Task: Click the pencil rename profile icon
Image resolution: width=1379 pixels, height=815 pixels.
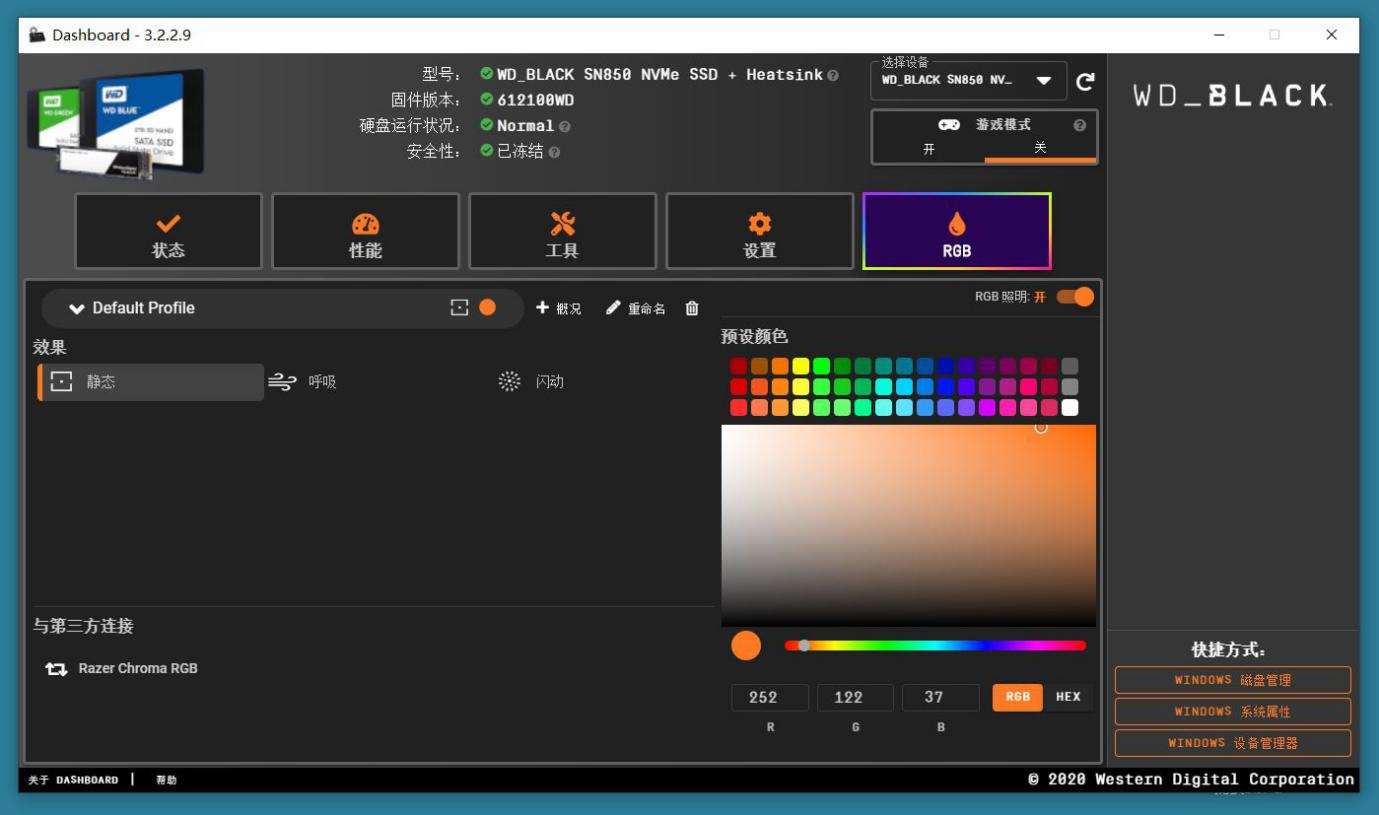Action: [613, 308]
